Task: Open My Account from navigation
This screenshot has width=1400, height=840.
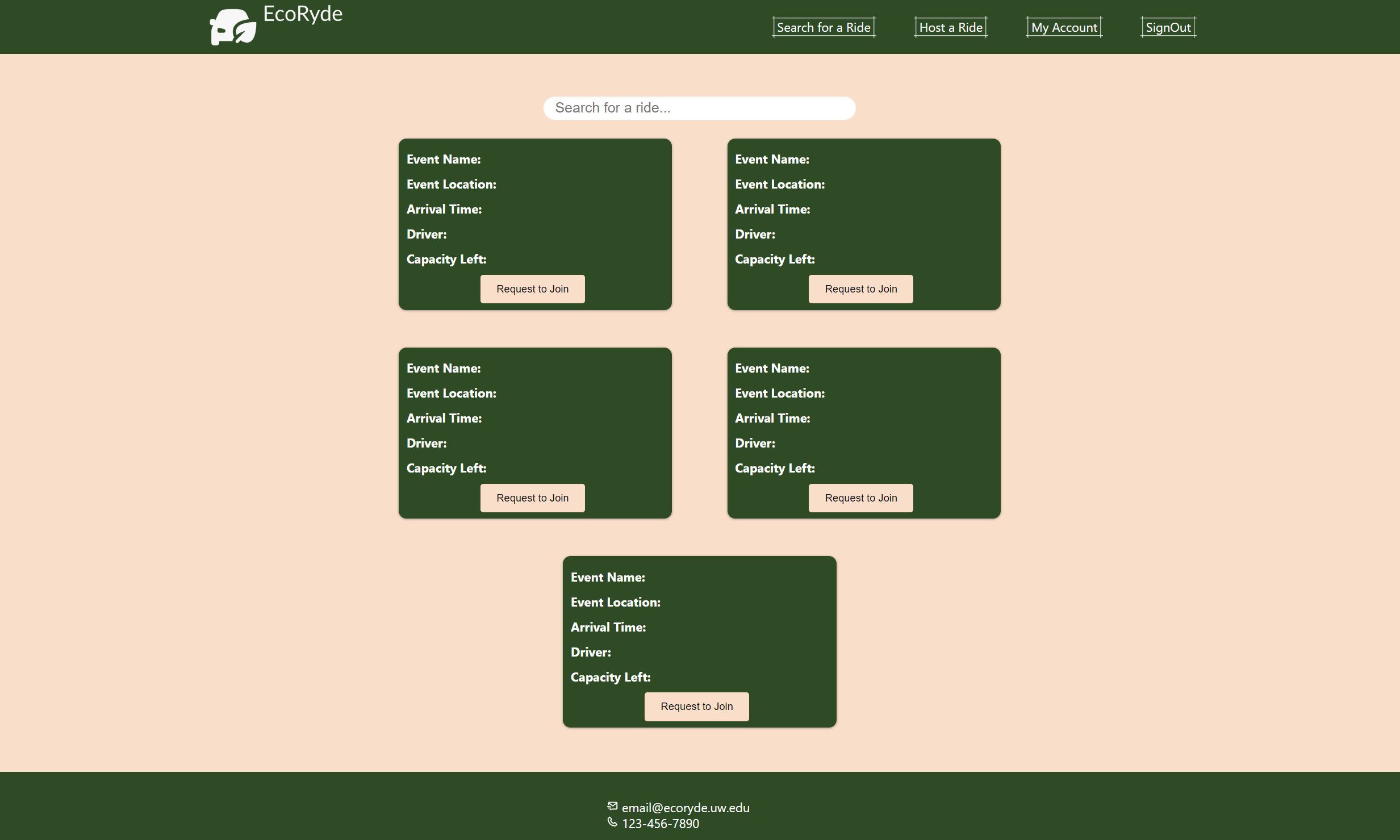Action: (1064, 27)
